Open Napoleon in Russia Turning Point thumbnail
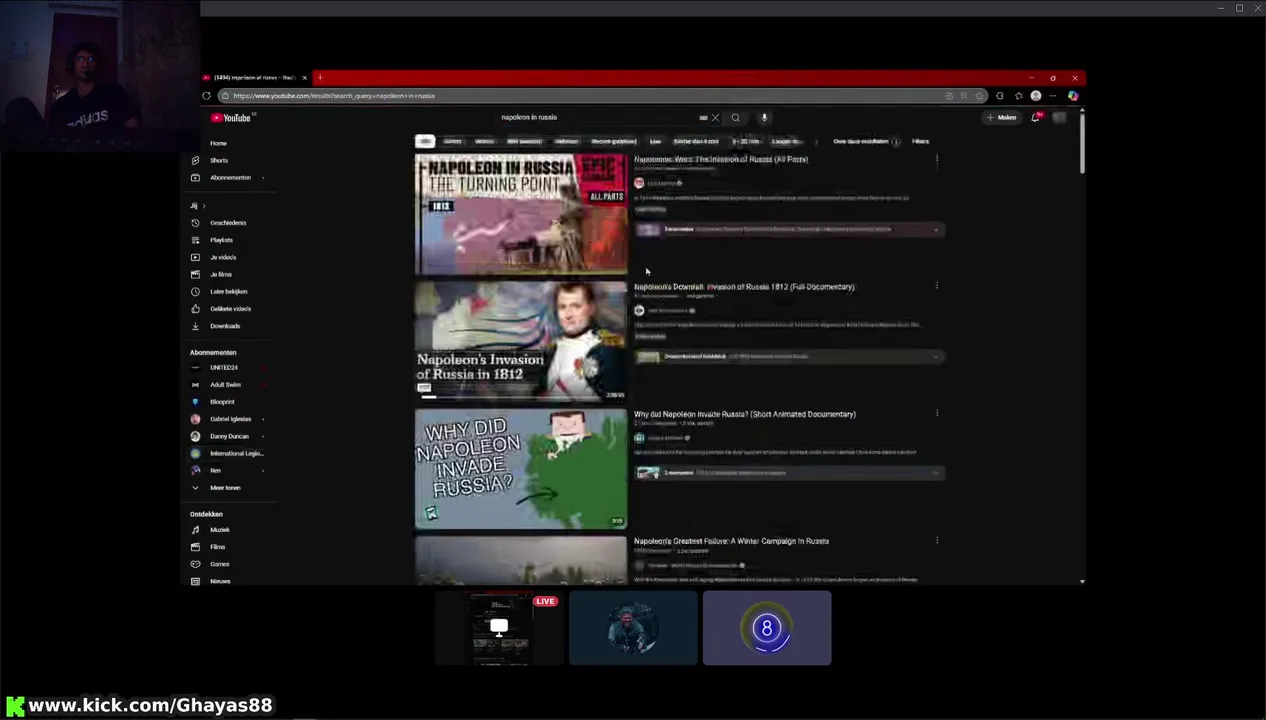 coord(521,215)
